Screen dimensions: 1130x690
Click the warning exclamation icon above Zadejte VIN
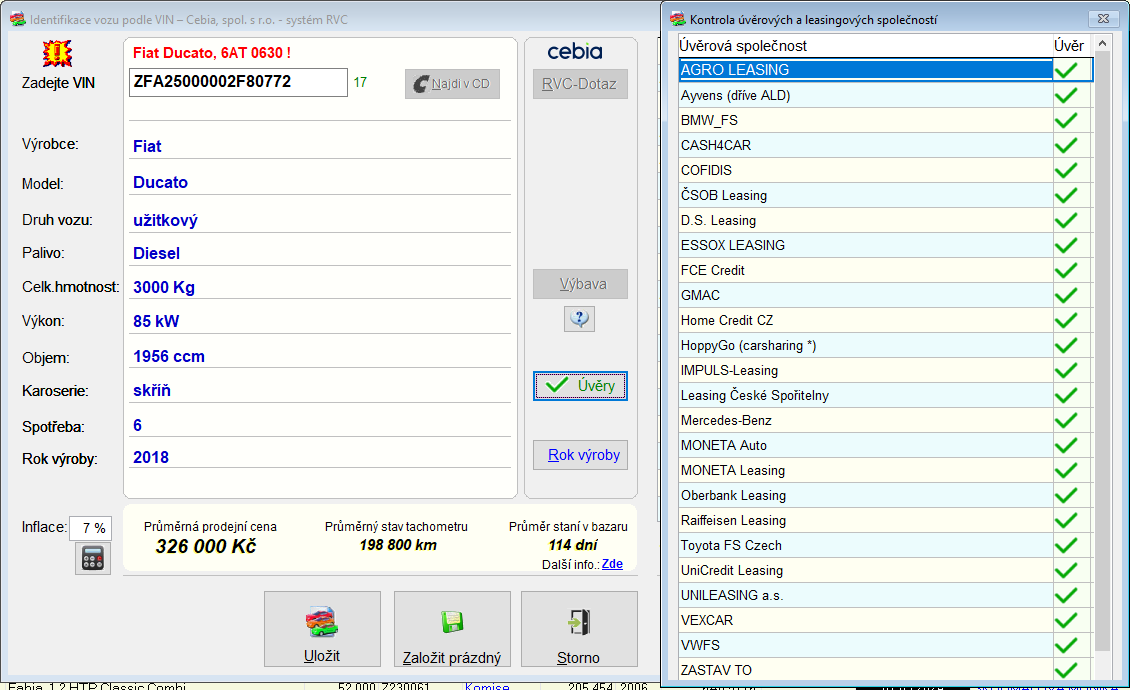(57, 53)
